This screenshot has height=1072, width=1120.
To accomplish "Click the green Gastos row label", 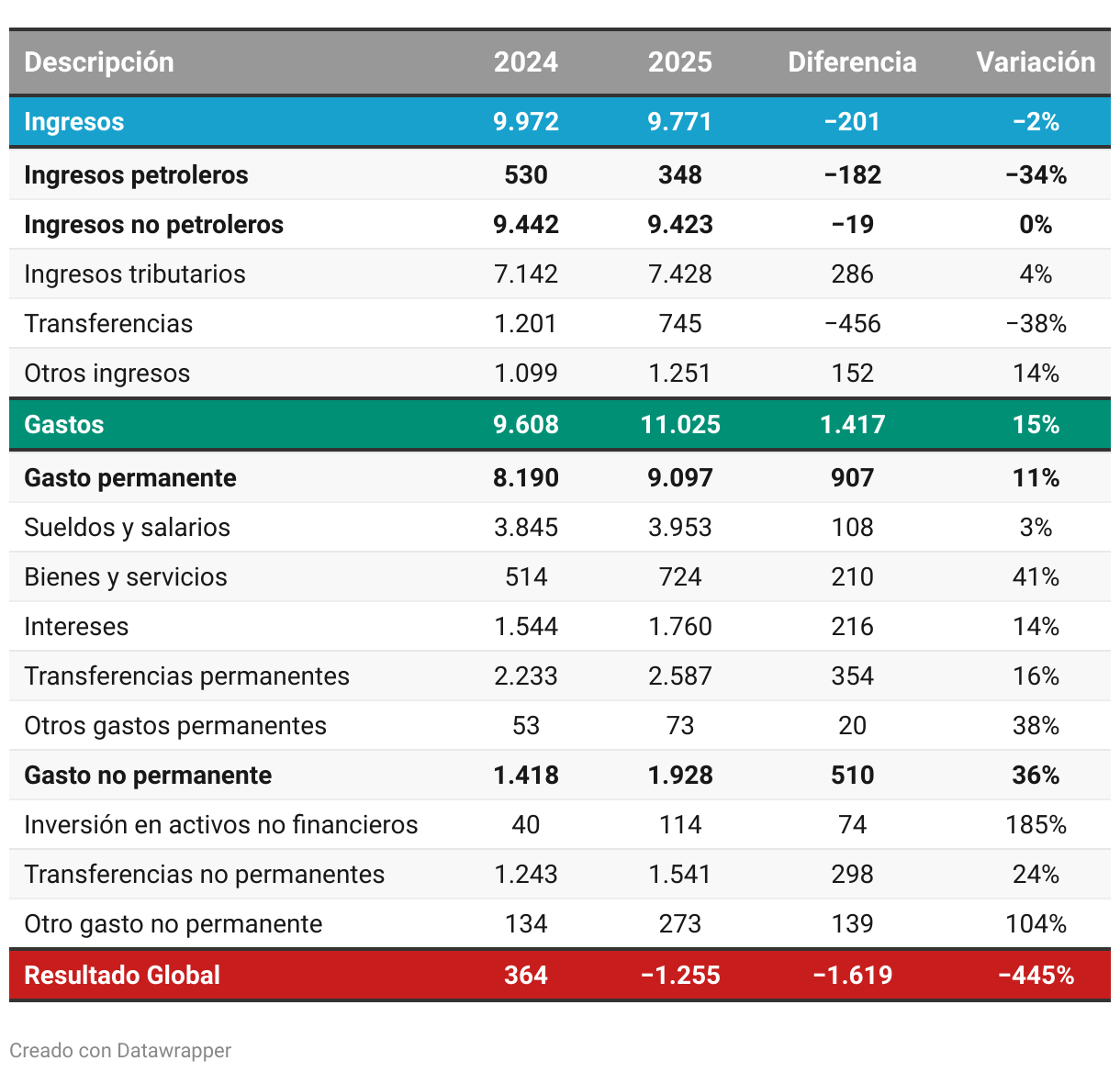I will (63, 425).
